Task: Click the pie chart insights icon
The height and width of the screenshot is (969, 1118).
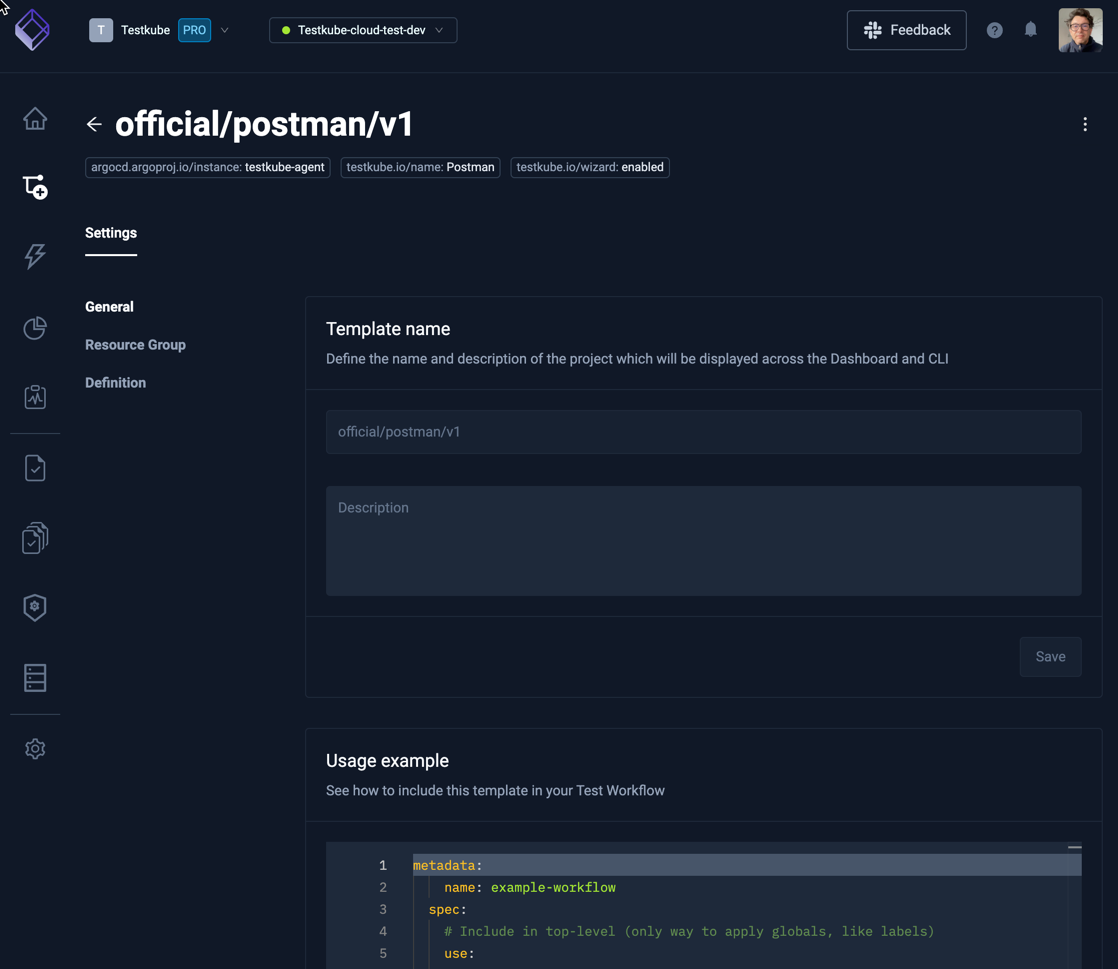Action: pos(35,328)
